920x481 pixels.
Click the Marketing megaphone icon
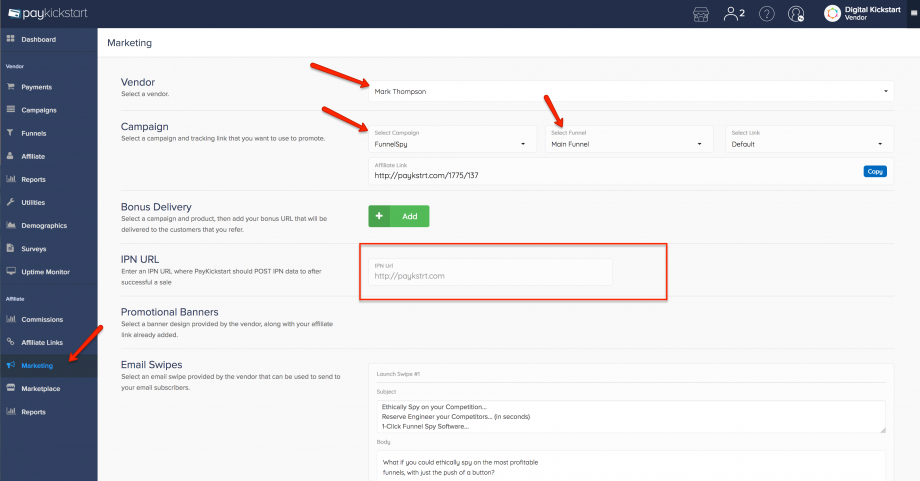(10, 365)
